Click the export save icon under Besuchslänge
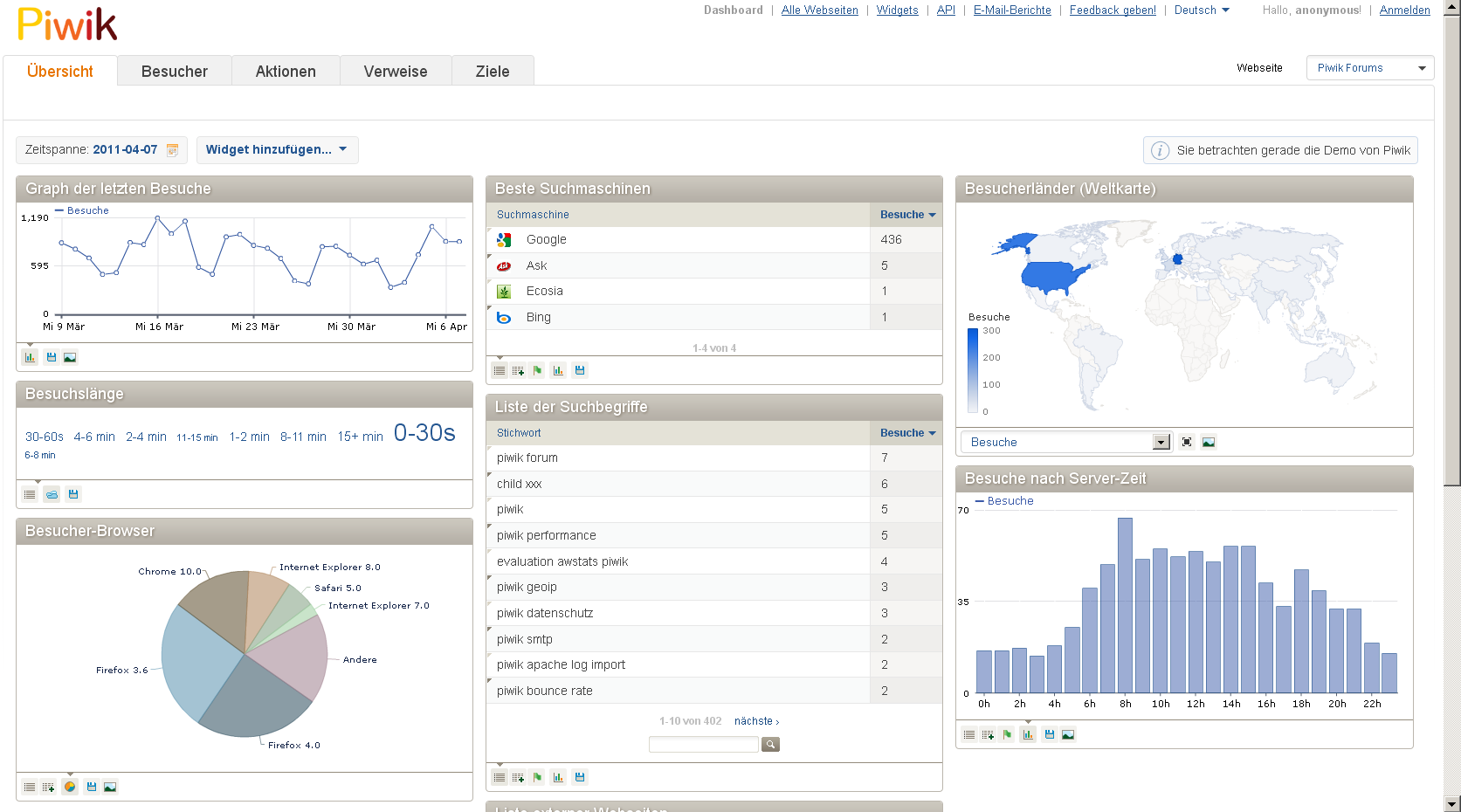1461x812 pixels. point(73,494)
